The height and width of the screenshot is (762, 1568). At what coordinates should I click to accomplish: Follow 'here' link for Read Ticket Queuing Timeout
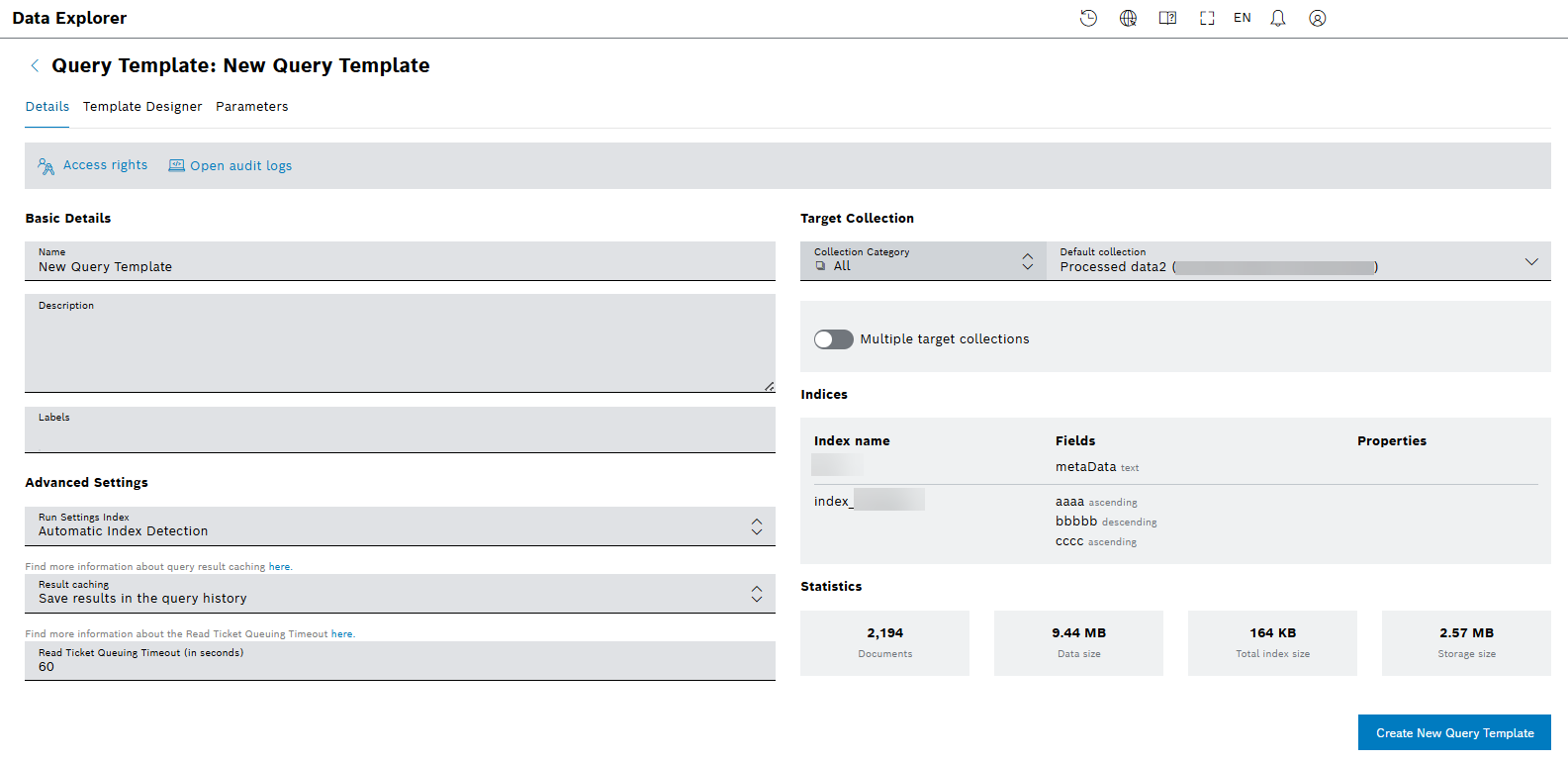coord(342,634)
